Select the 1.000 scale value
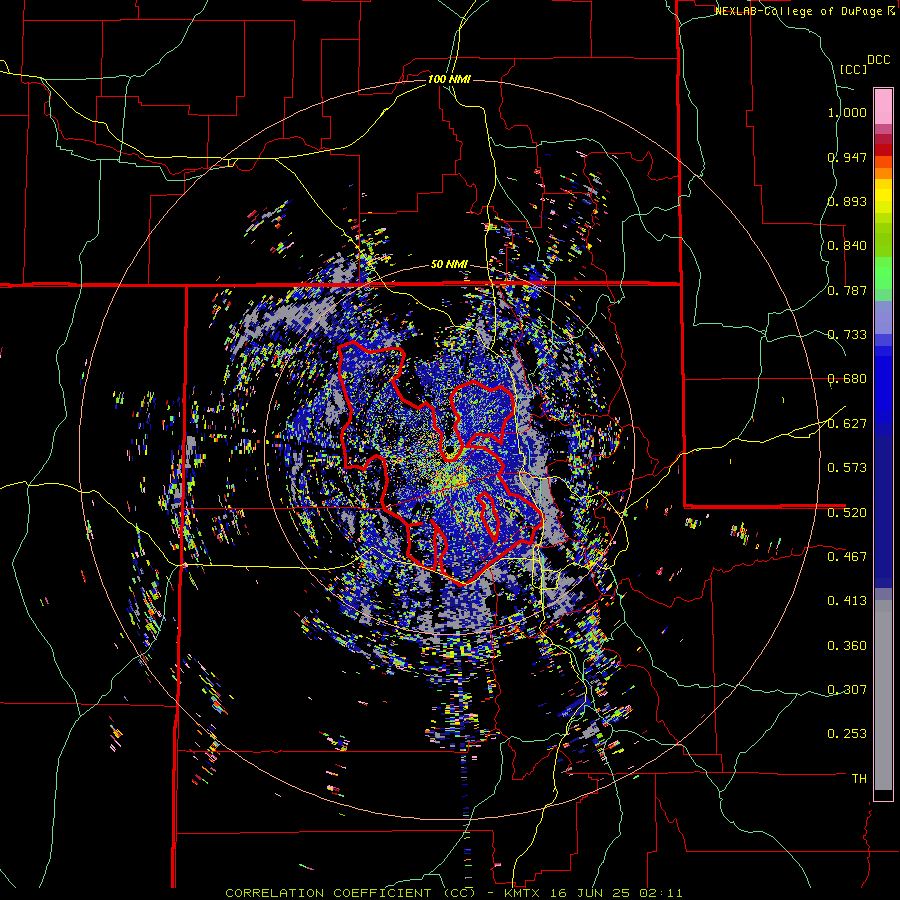900x900 pixels. coord(847,112)
